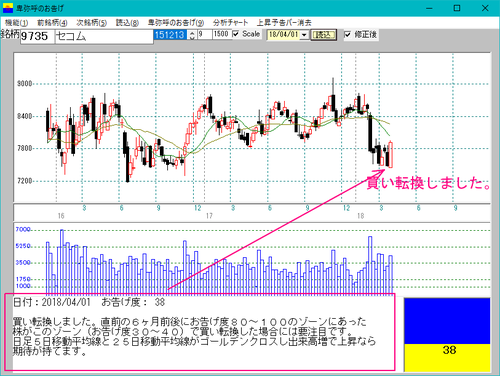Open the 卑弥呼のお告げ(9) menu

point(176,23)
